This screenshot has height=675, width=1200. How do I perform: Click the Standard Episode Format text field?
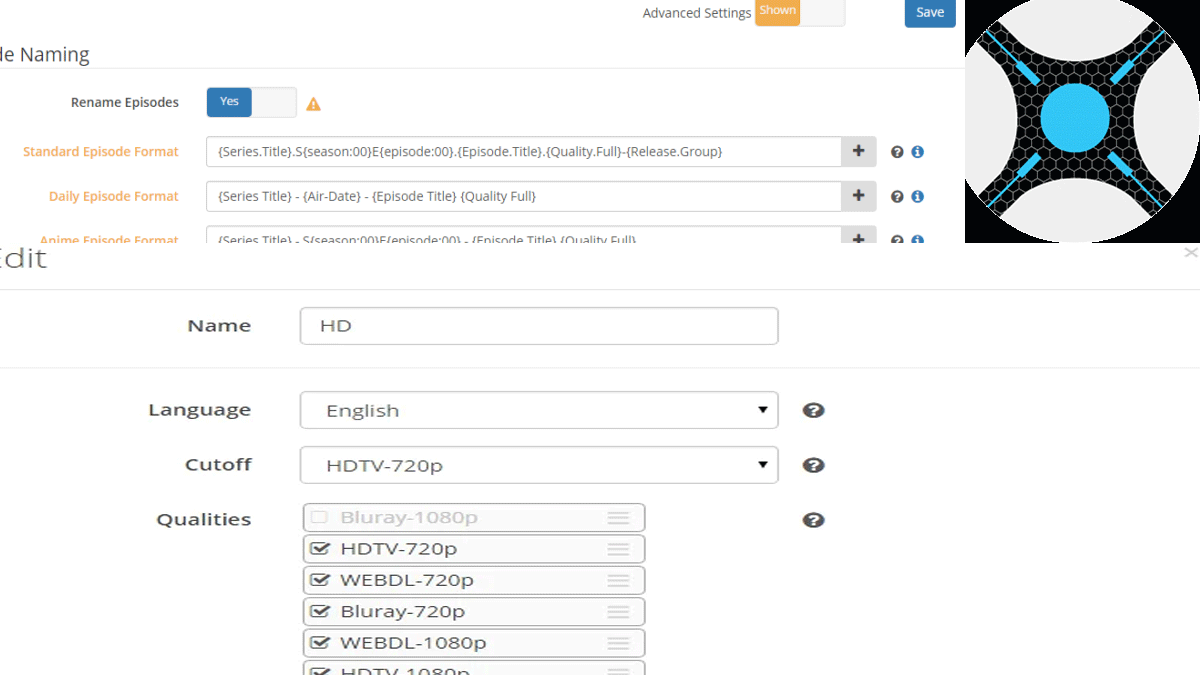tap(523, 152)
